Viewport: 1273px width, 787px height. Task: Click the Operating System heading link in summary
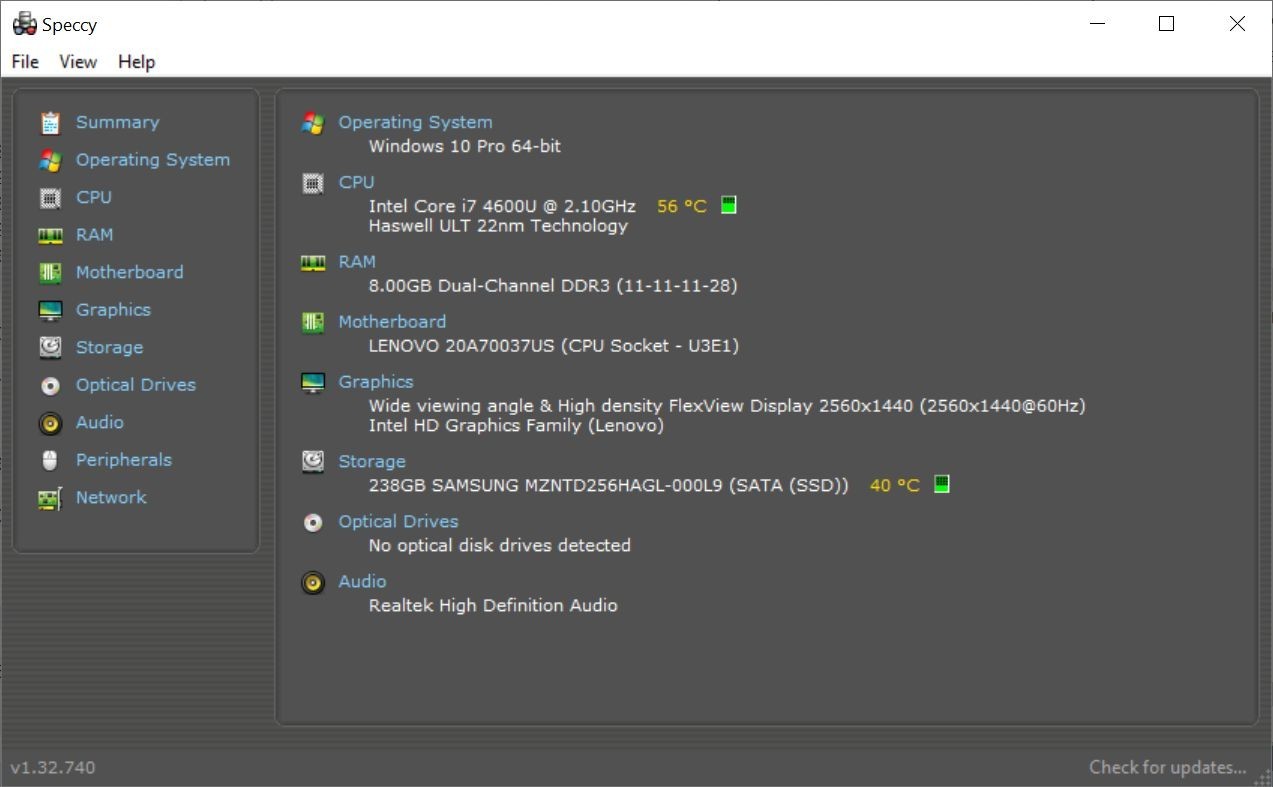click(415, 122)
